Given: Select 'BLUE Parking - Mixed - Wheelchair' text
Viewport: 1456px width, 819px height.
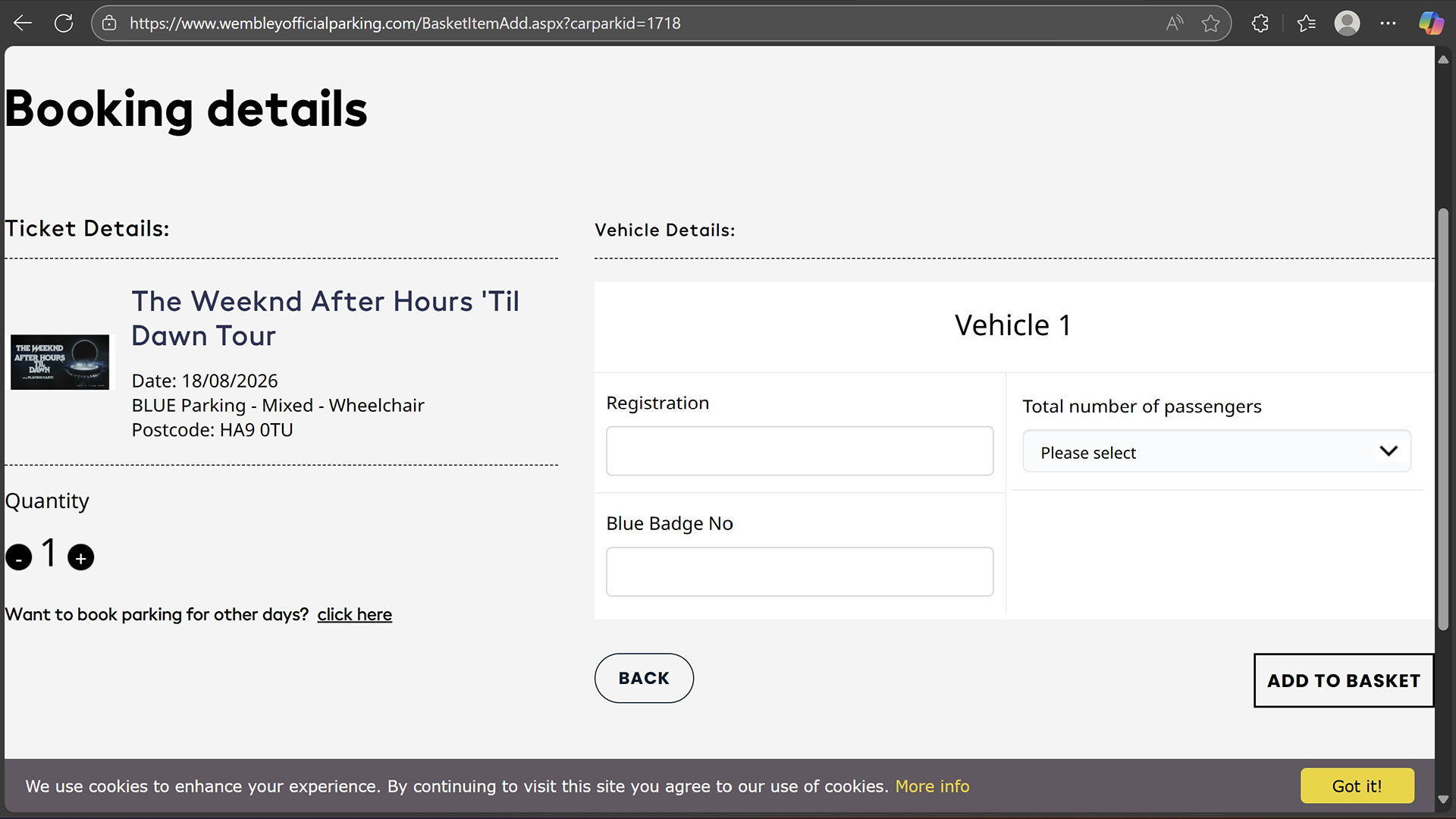Looking at the screenshot, I should click(278, 406).
